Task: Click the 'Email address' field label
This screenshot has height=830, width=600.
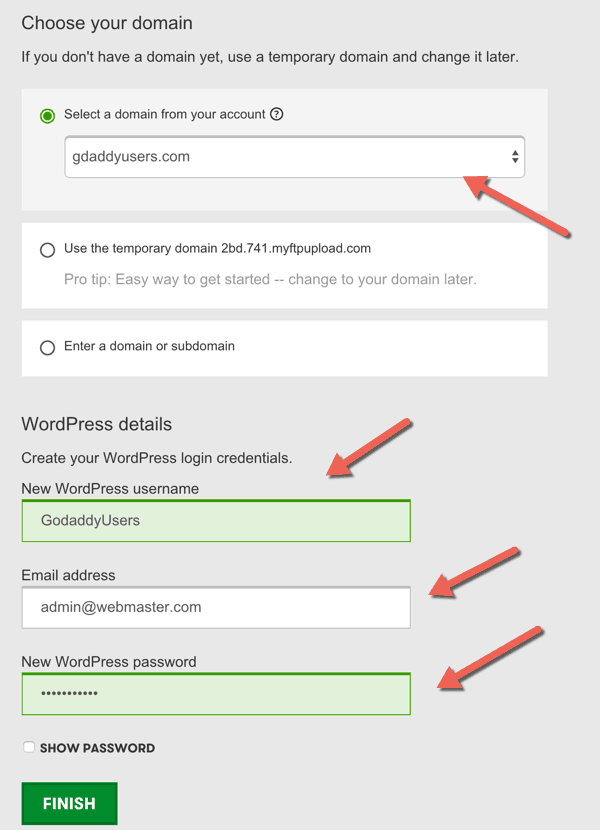Action: 68,575
